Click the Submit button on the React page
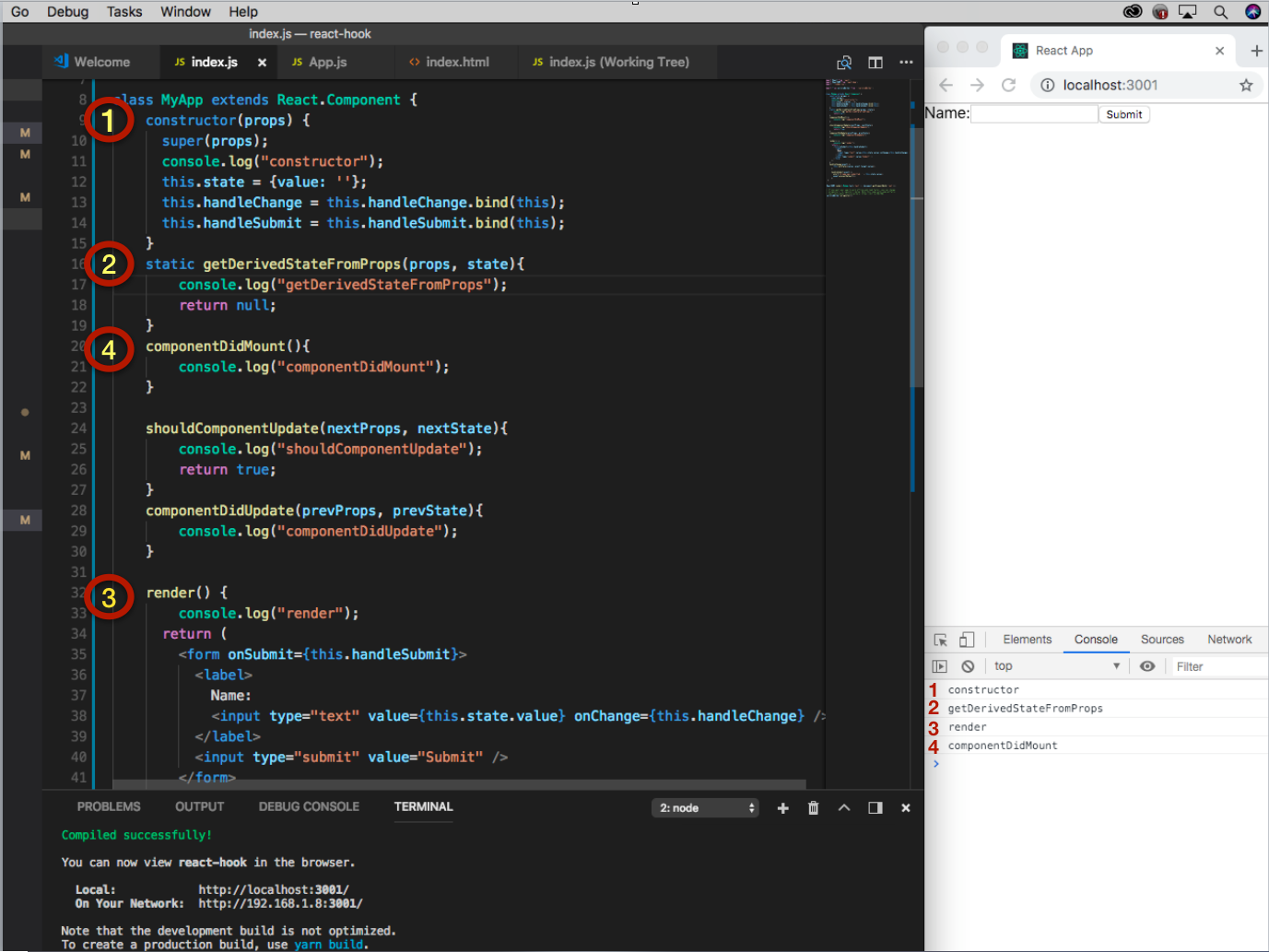The width and height of the screenshot is (1269, 952). (x=1123, y=113)
